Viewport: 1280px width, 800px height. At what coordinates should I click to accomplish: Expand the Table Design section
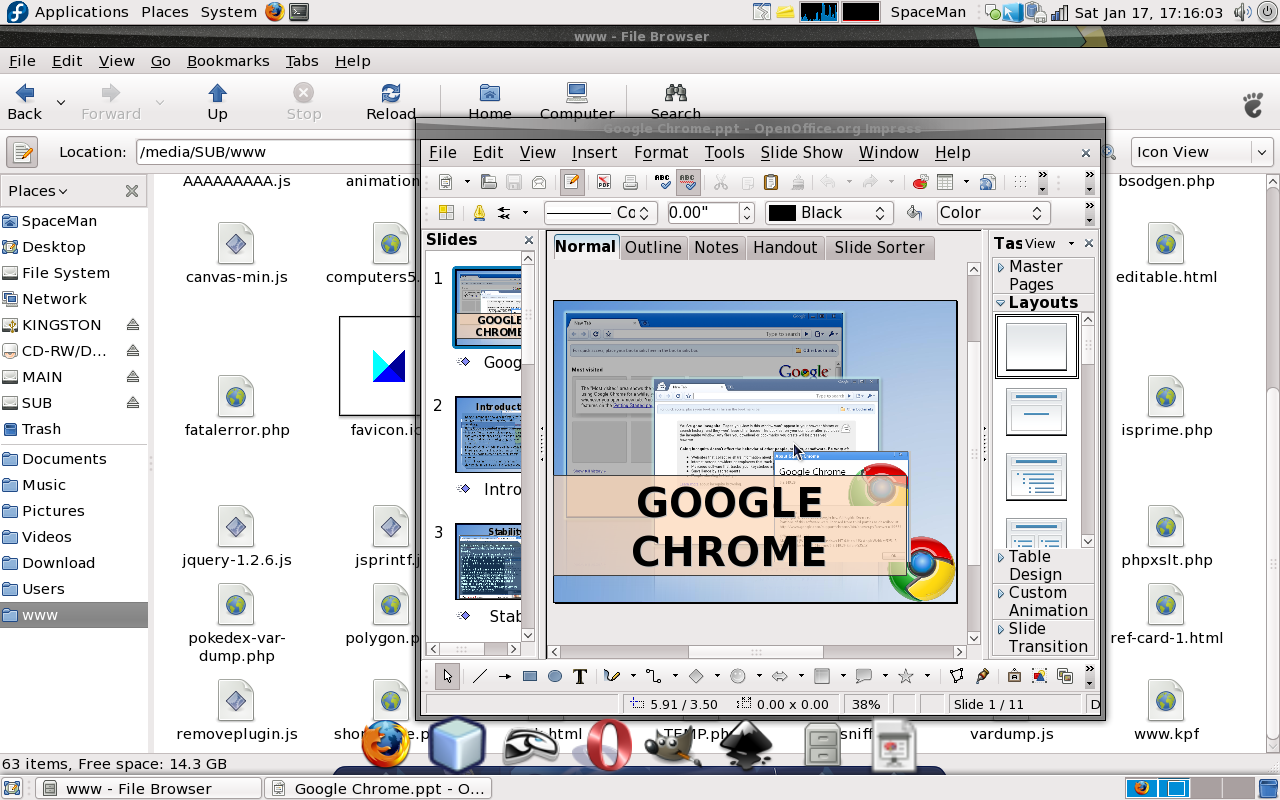tap(1043, 565)
